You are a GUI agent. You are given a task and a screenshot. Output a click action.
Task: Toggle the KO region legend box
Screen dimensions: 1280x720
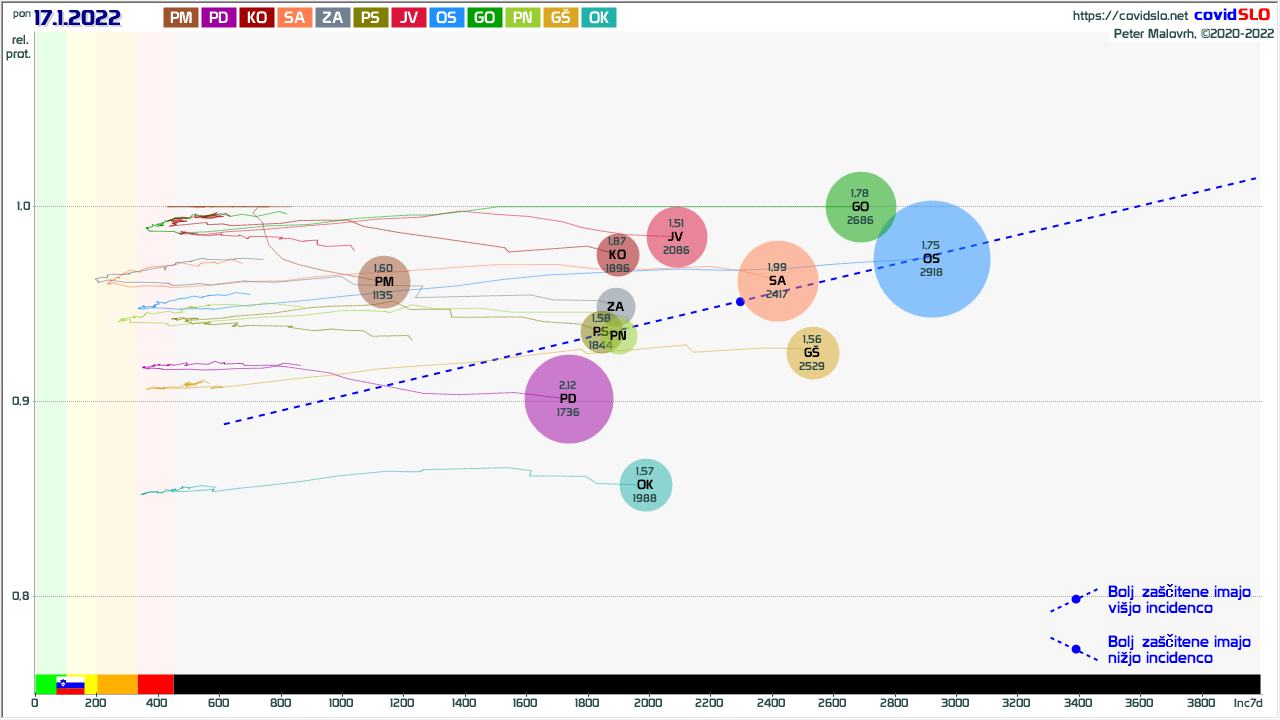(x=257, y=17)
